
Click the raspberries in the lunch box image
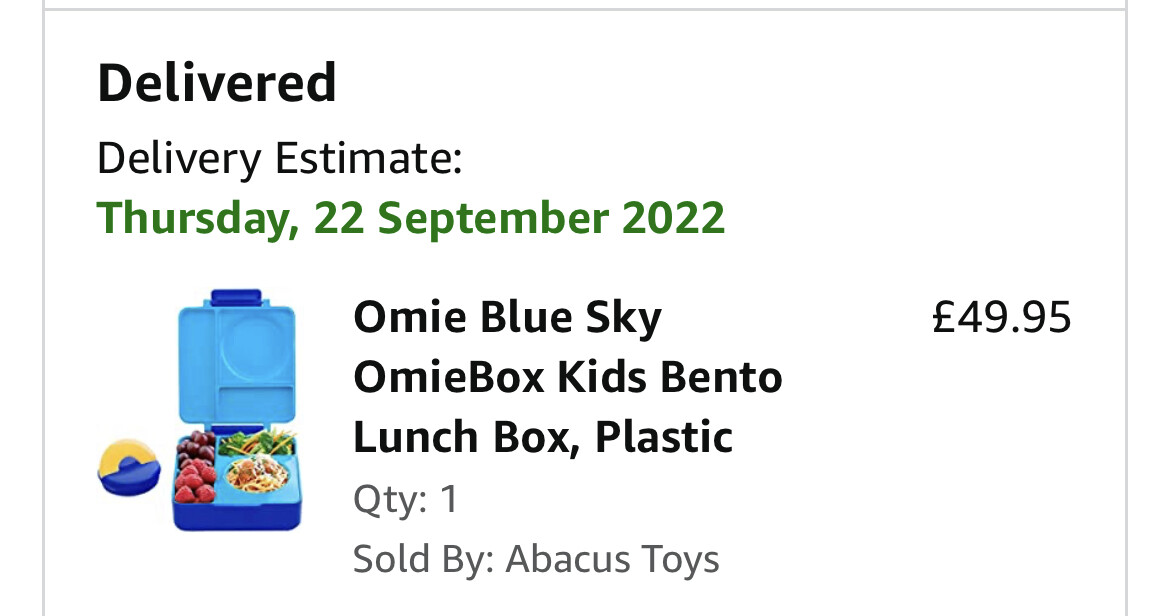195,481
